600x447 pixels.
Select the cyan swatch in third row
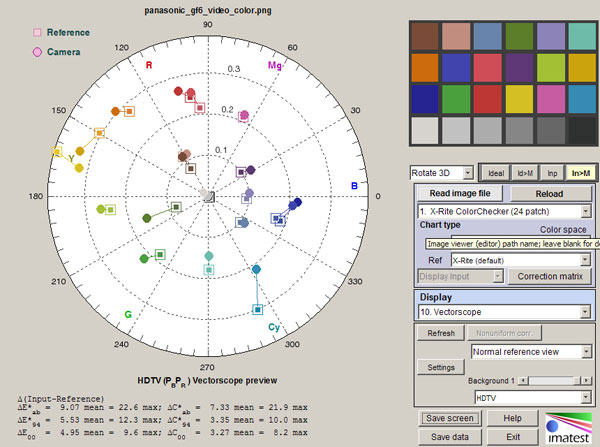pos(582,99)
